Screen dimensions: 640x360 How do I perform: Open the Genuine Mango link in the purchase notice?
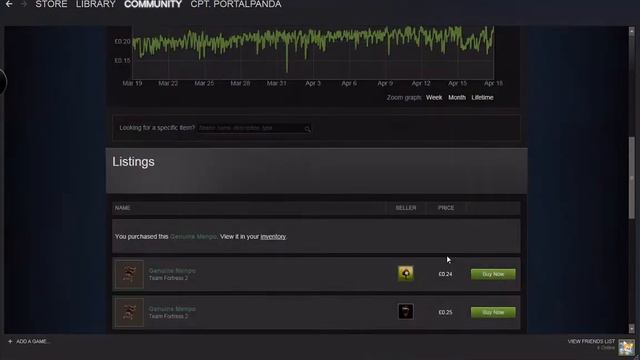(193, 237)
